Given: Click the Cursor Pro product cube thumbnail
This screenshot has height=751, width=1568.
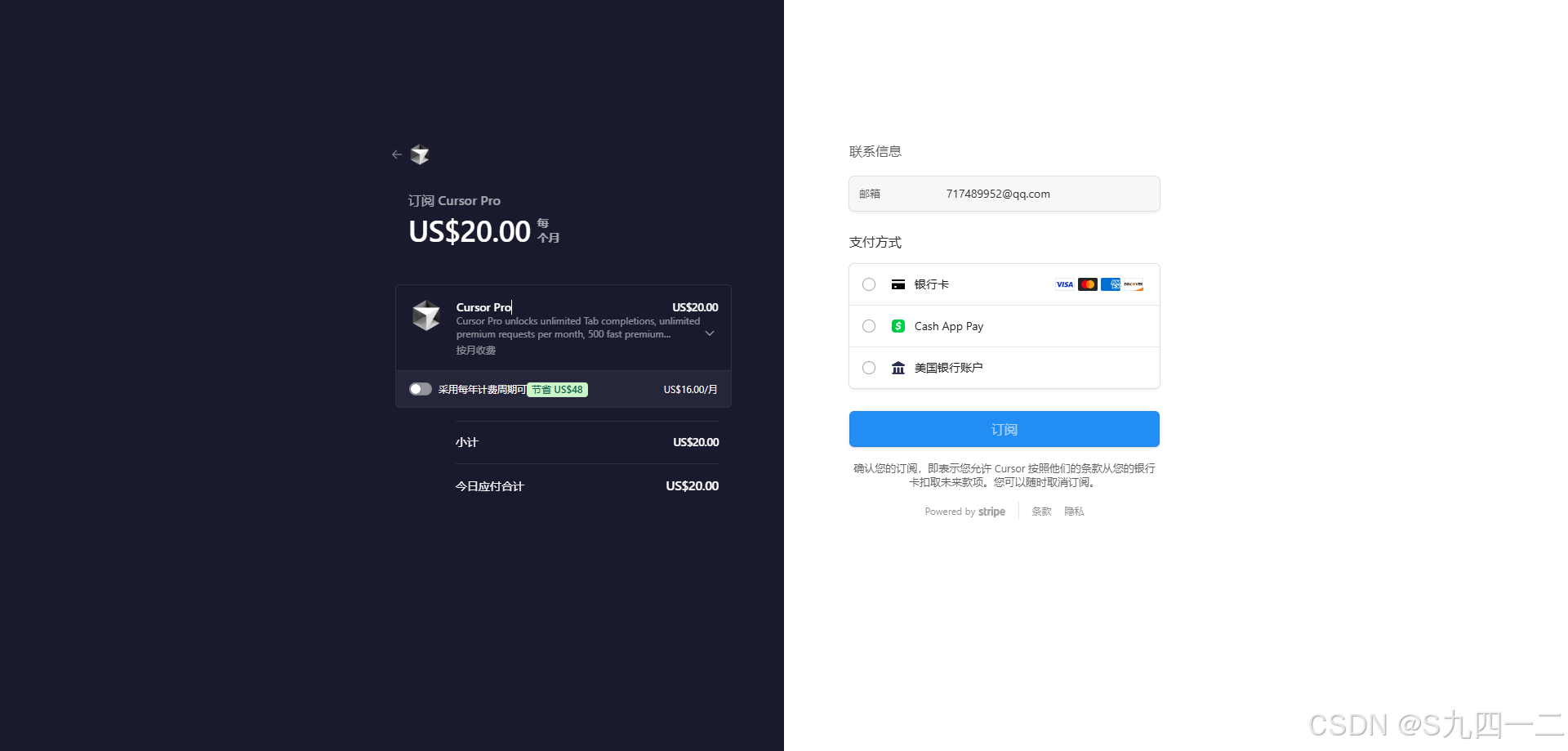Looking at the screenshot, I should point(426,315).
